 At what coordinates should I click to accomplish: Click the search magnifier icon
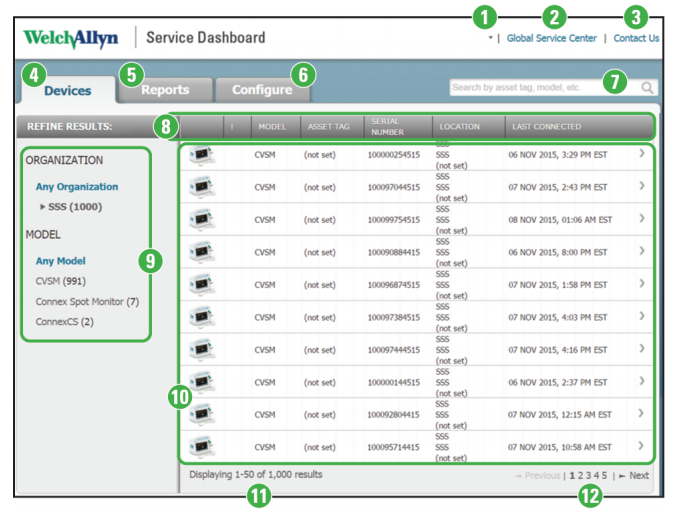[x=647, y=88]
